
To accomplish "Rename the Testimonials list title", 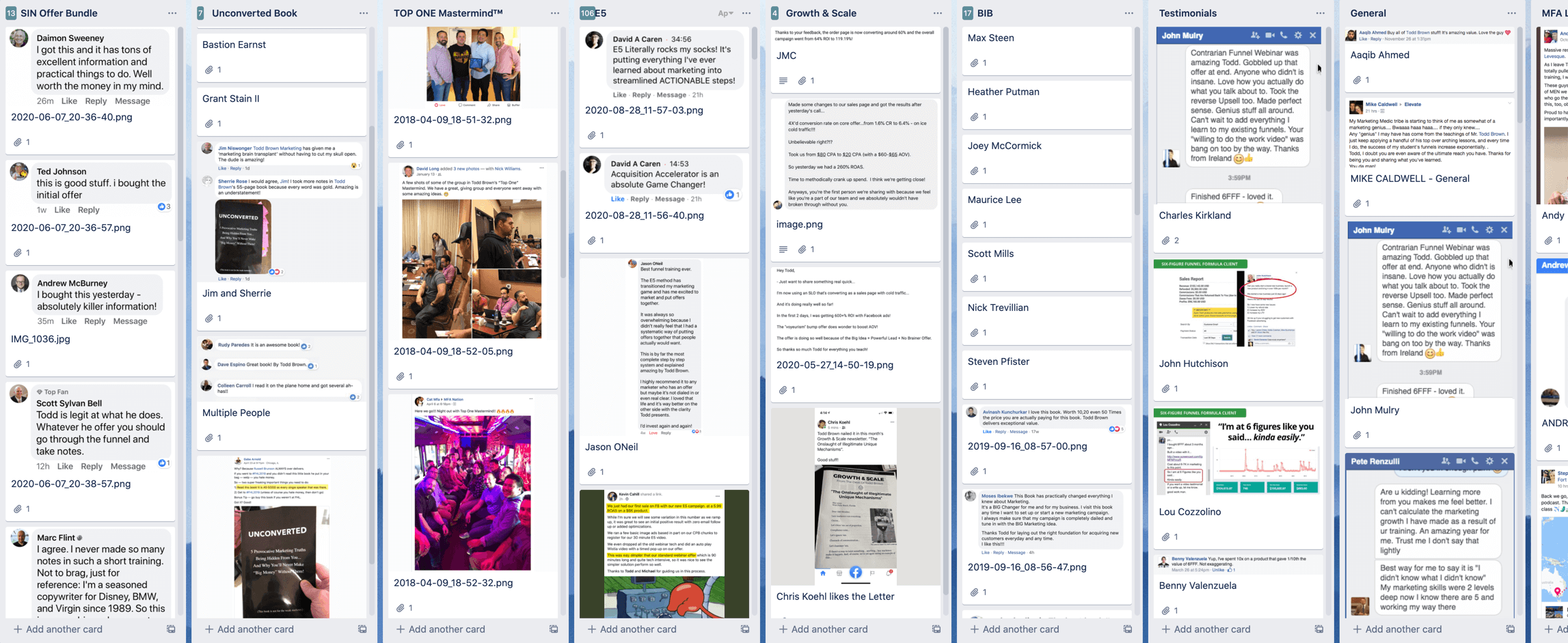I will coord(1188,13).
